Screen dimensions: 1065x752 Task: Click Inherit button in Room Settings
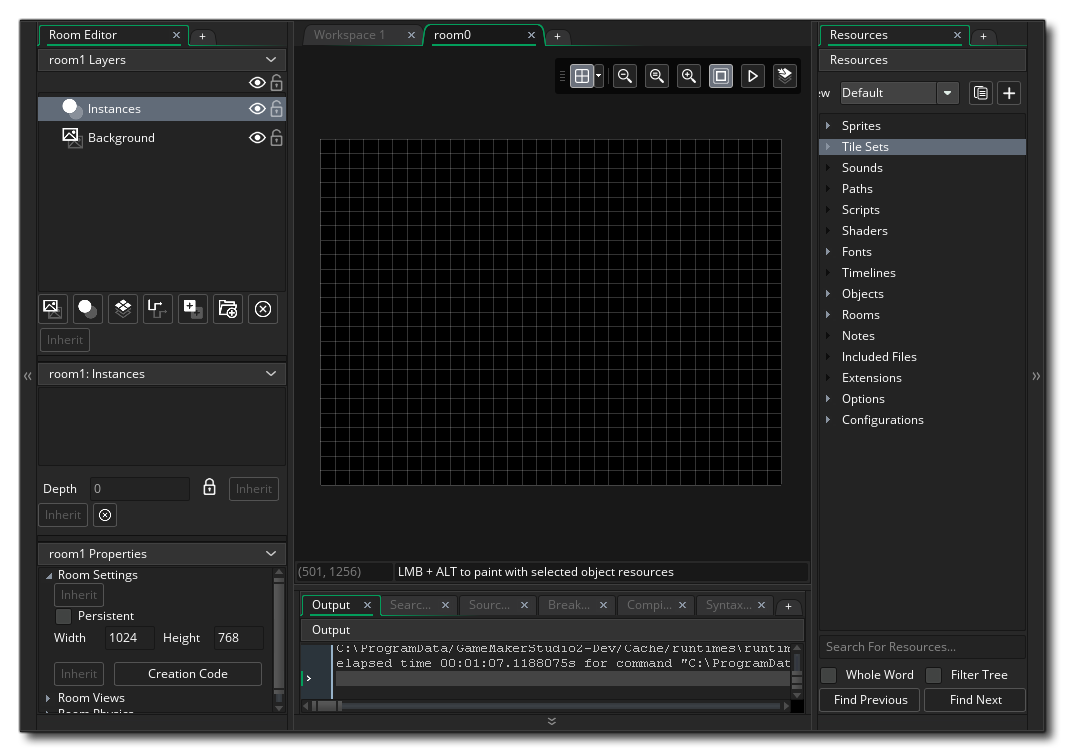pyautogui.click(x=79, y=595)
